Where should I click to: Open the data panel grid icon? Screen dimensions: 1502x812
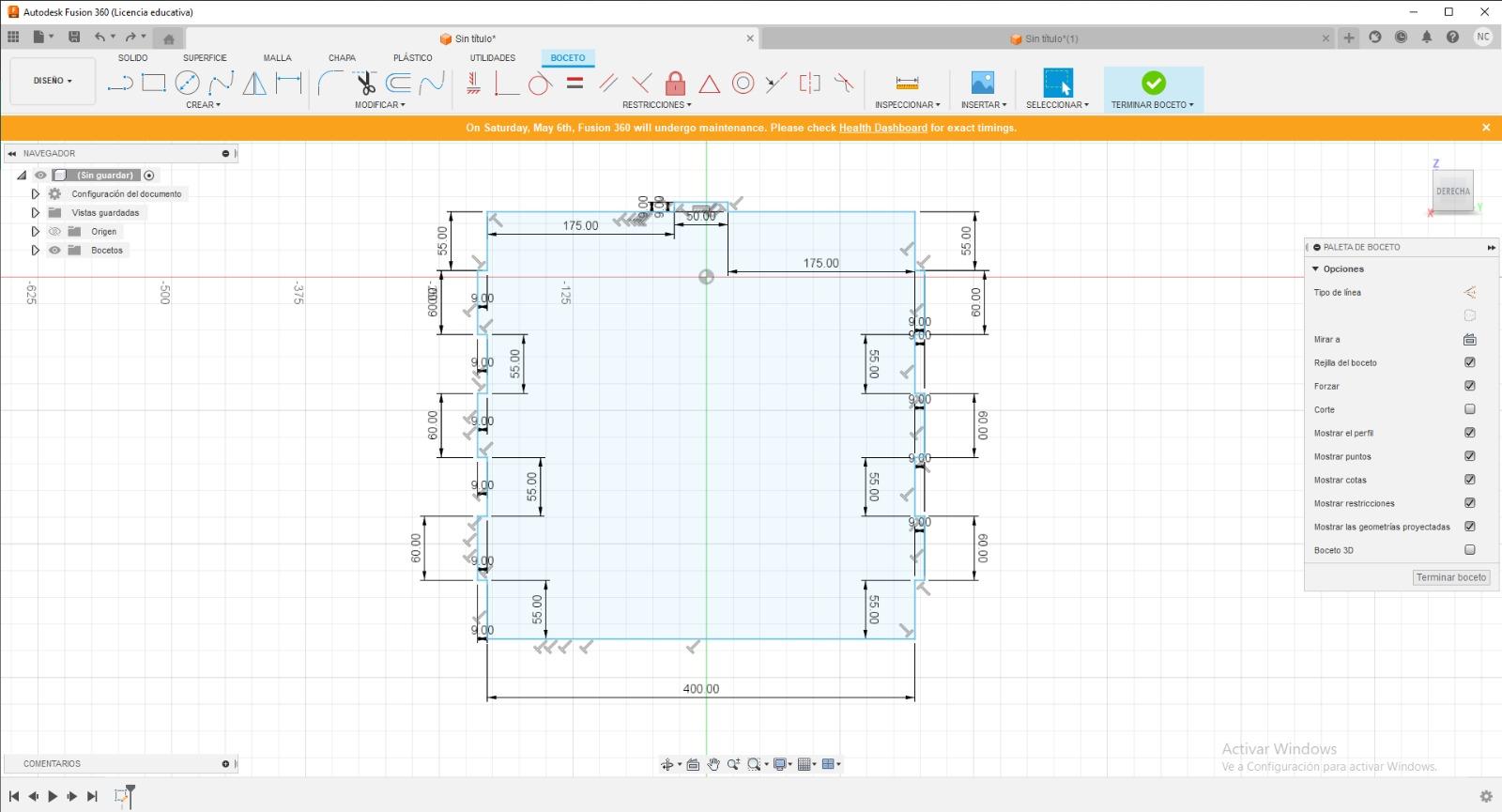tap(13, 38)
